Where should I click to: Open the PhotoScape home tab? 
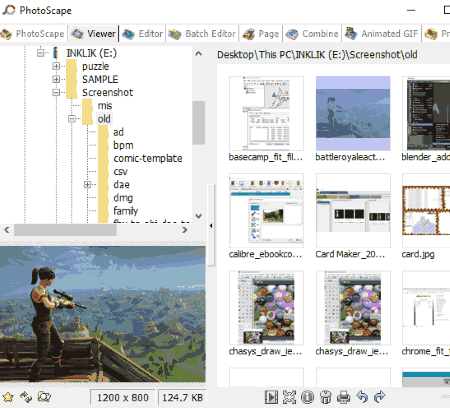click(x=33, y=34)
